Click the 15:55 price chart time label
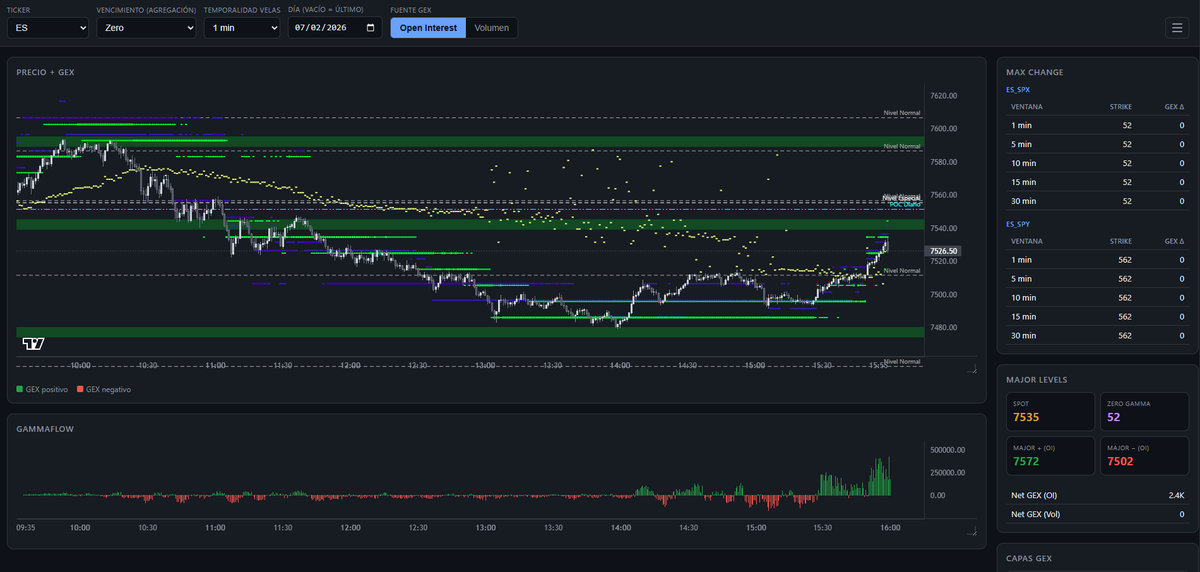This screenshot has width=1200, height=572. pos(880,366)
